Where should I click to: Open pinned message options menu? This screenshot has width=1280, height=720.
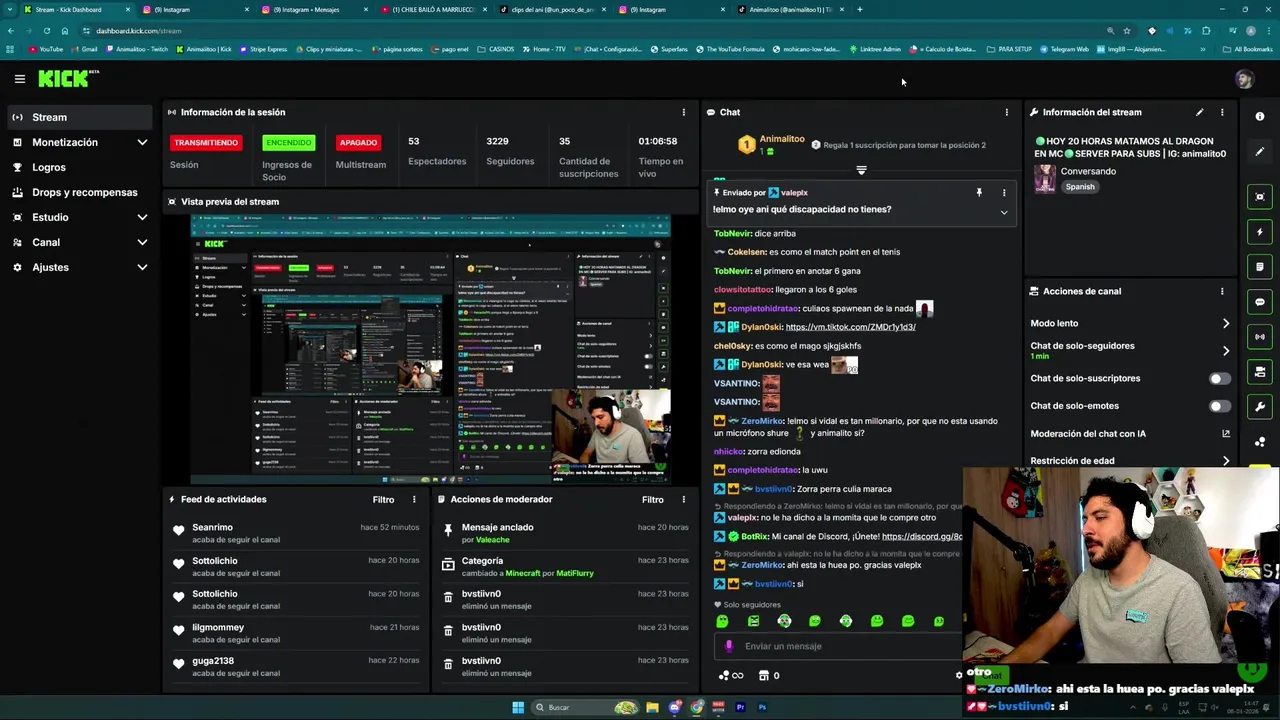click(1004, 192)
